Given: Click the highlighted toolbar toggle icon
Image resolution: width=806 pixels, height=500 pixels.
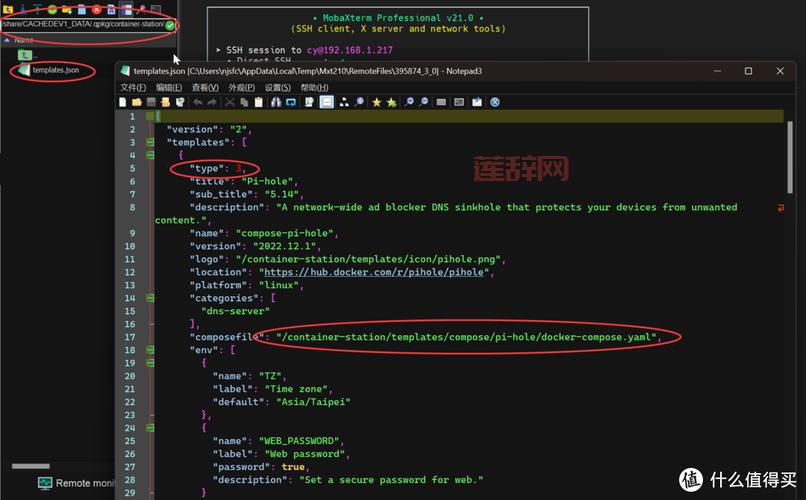Looking at the screenshot, I should [326, 102].
